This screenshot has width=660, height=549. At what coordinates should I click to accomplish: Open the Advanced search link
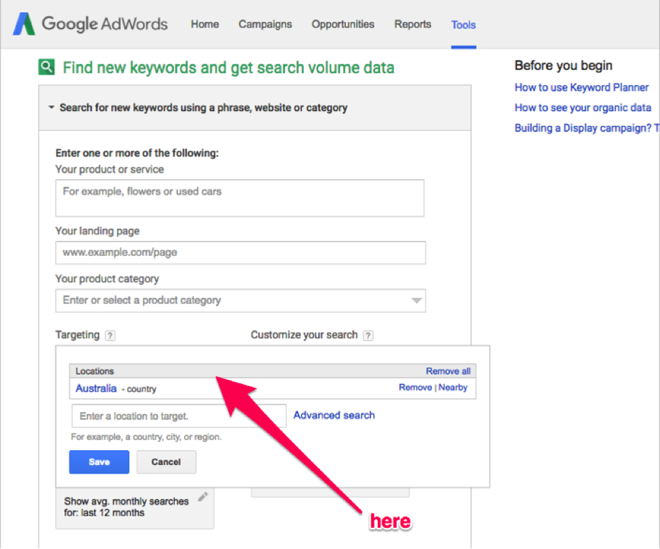pos(334,416)
